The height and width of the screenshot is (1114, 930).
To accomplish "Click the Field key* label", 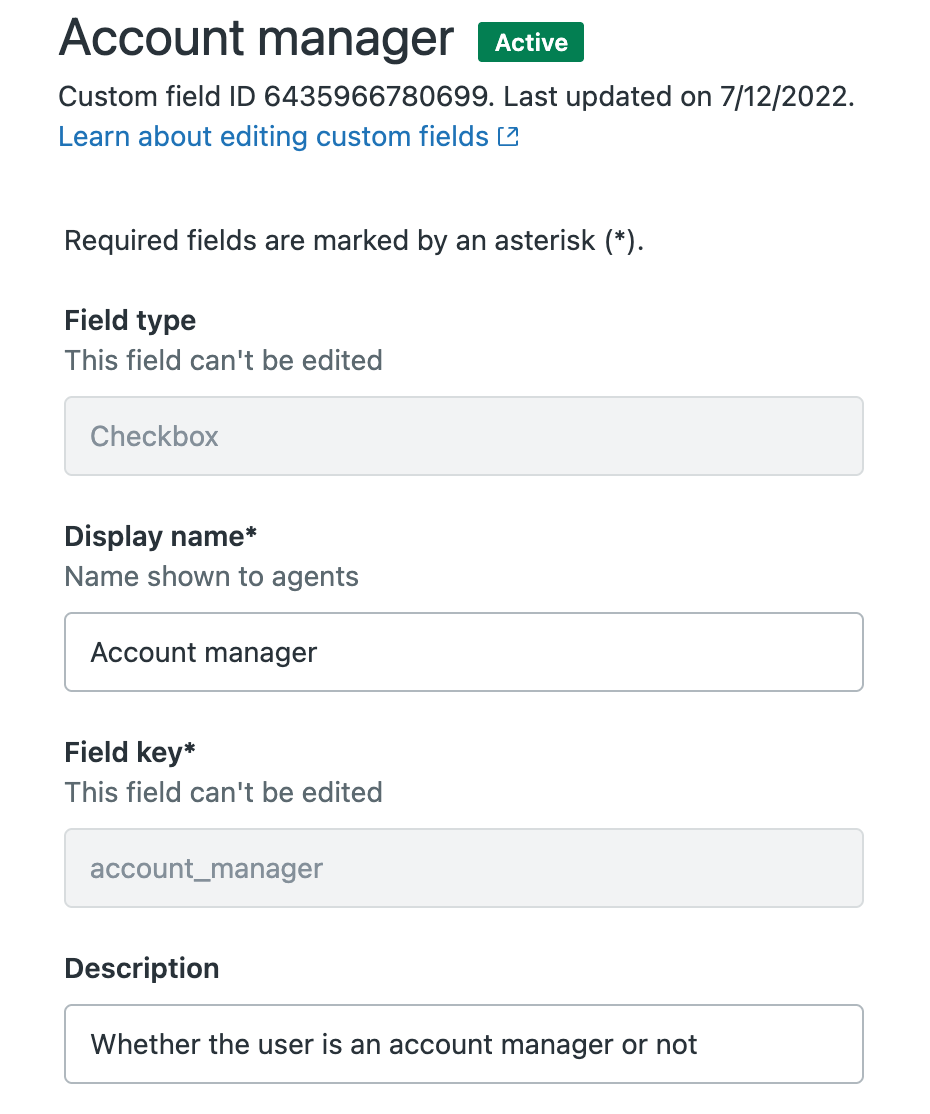I will point(130,752).
